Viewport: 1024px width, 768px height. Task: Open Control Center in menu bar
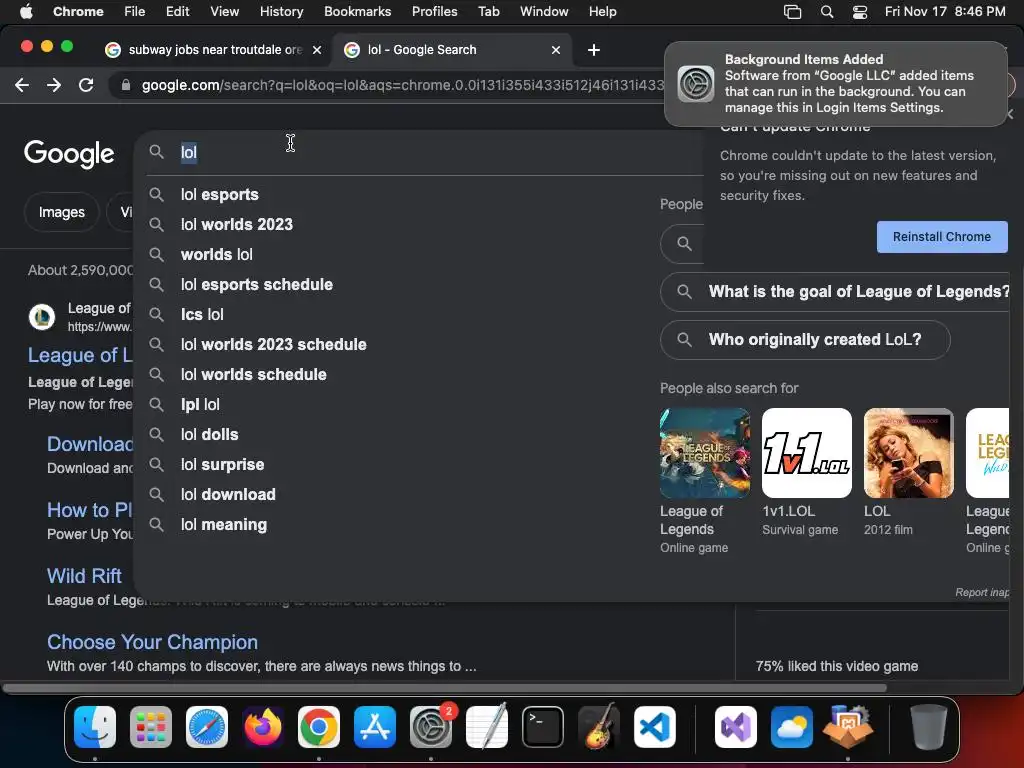click(x=860, y=12)
